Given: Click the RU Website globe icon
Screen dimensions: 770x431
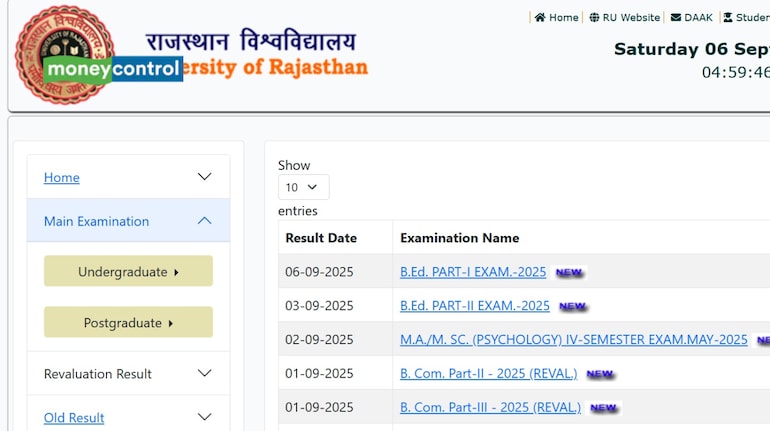Looking at the screenshot, I should click(594, 17).
